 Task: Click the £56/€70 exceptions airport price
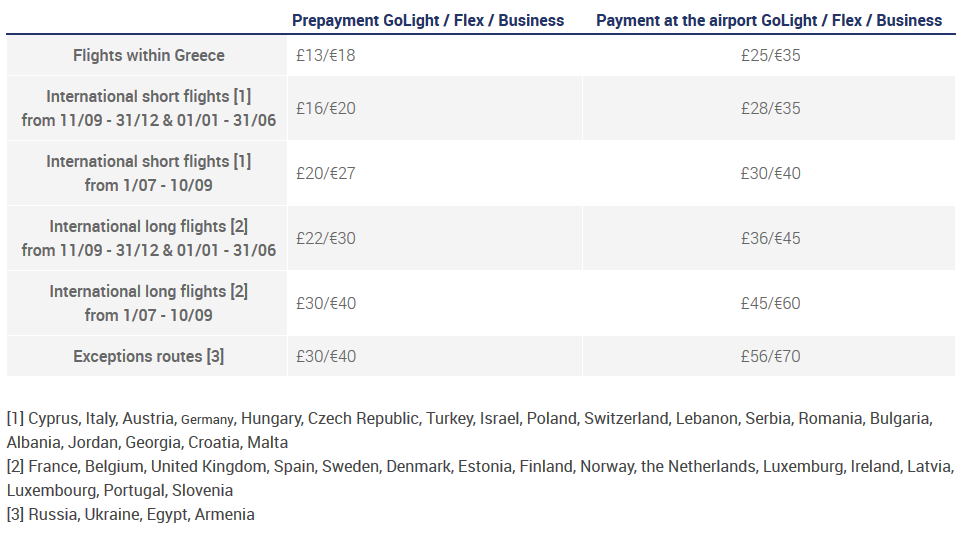(770, 356)
